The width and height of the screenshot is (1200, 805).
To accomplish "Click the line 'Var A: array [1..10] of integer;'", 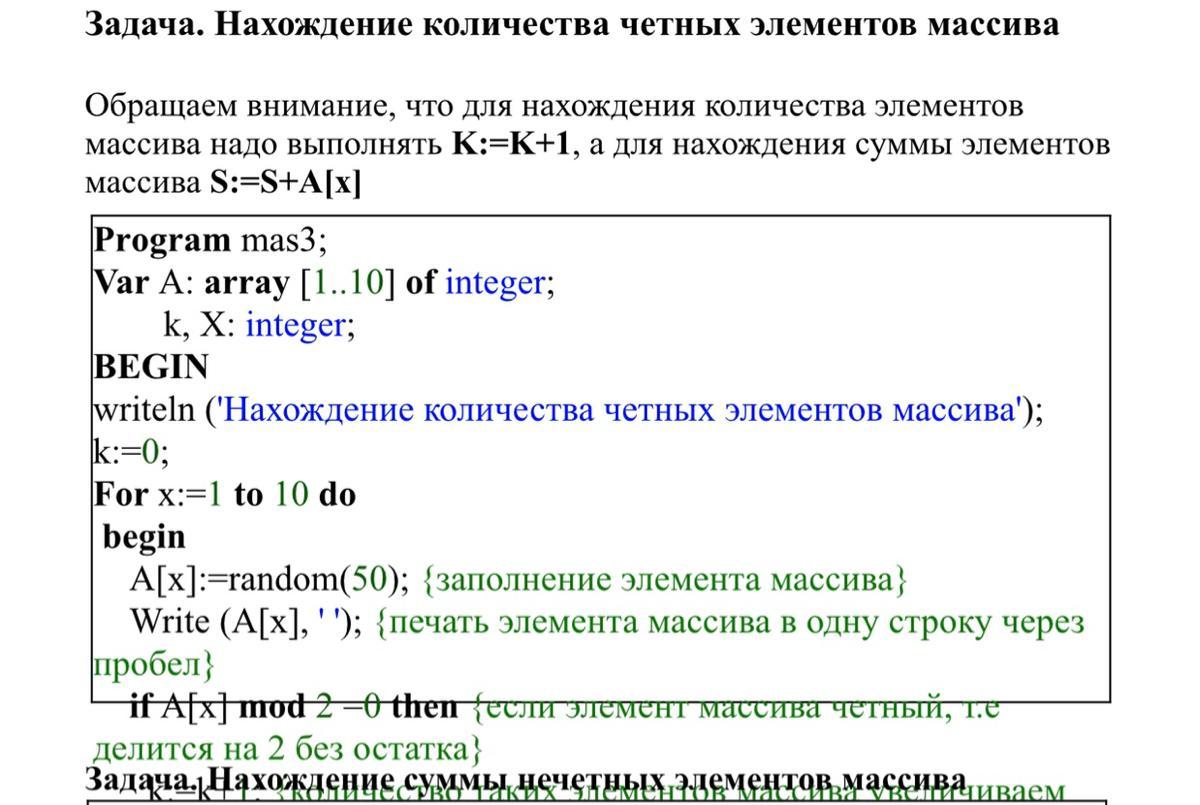I will tap(324, 283).
